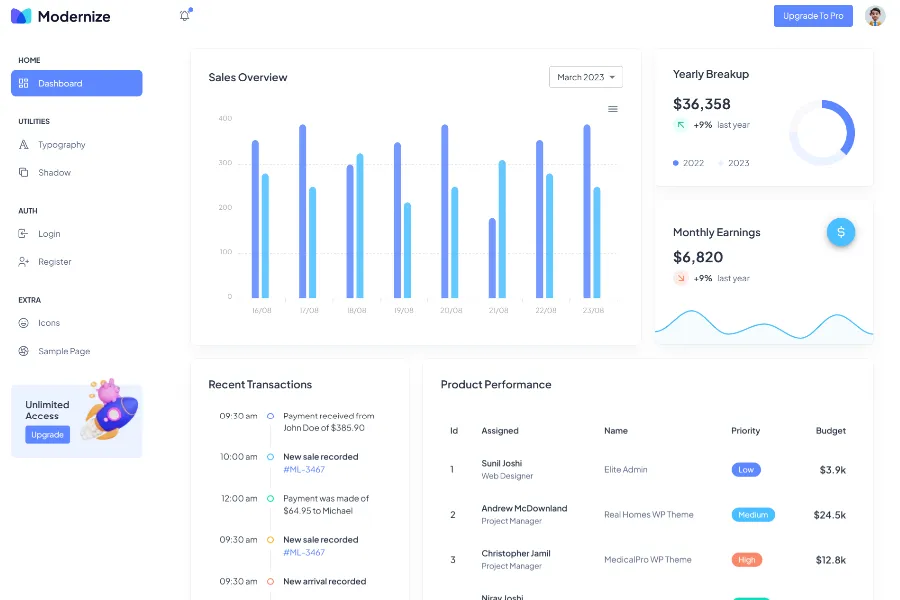Toggle the 2022 legend item

[x=689, y=163]
